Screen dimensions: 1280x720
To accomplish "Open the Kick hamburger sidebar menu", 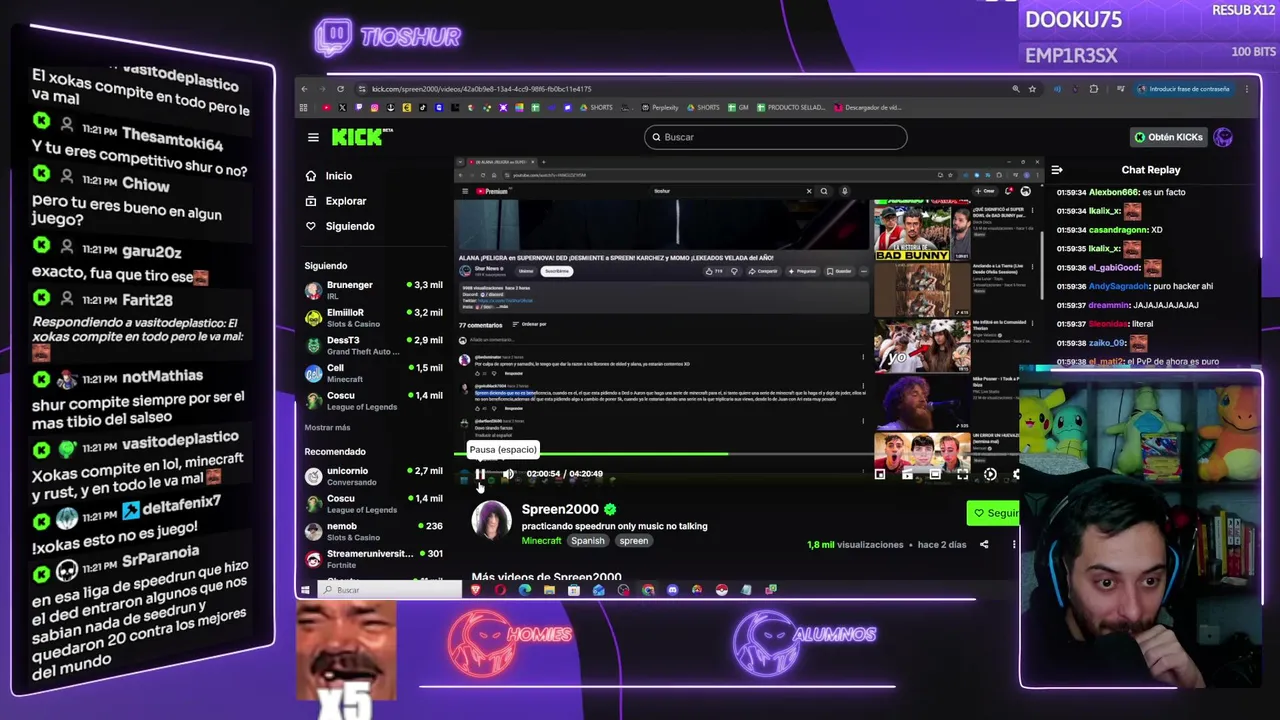I will [x=313, y=137].
